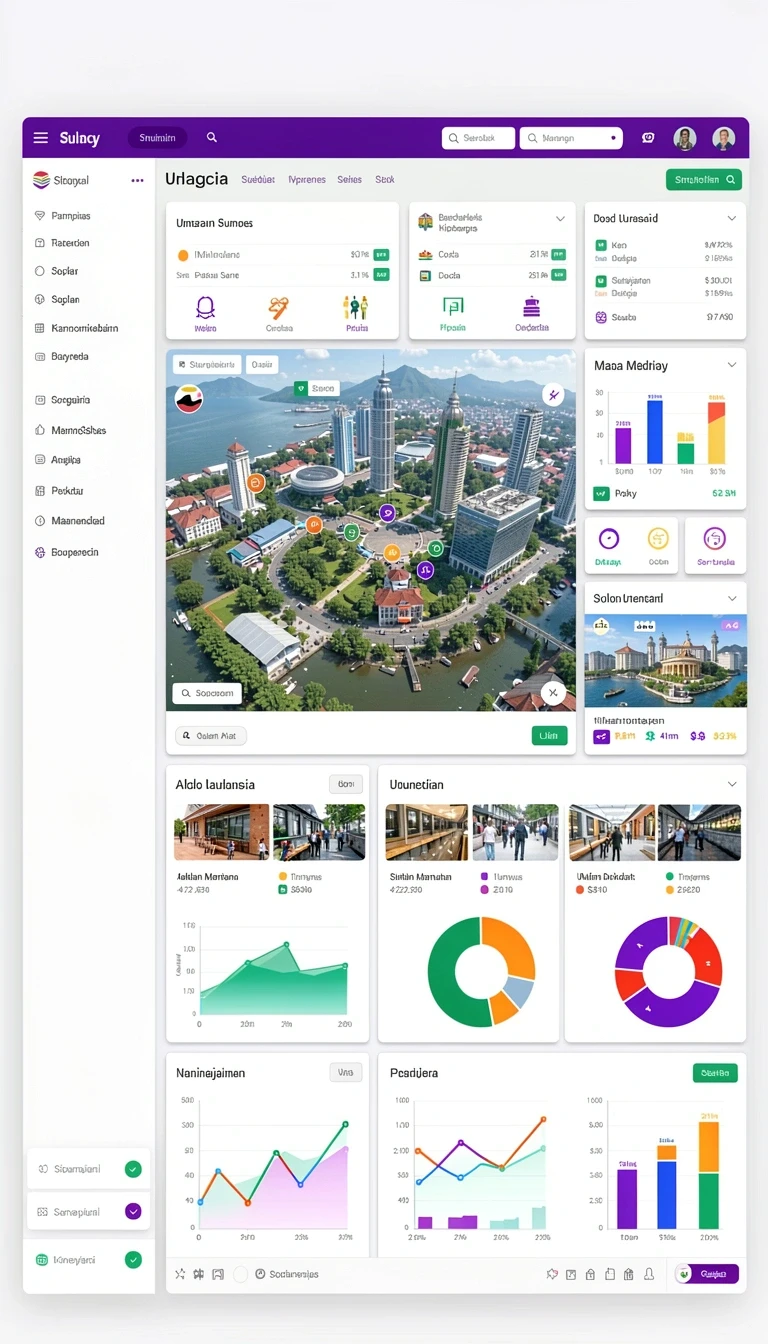The height and width of the screenshot is (1344, 768).
Task: Toggle the green check beside Ken row
Action: pos(601,245)
